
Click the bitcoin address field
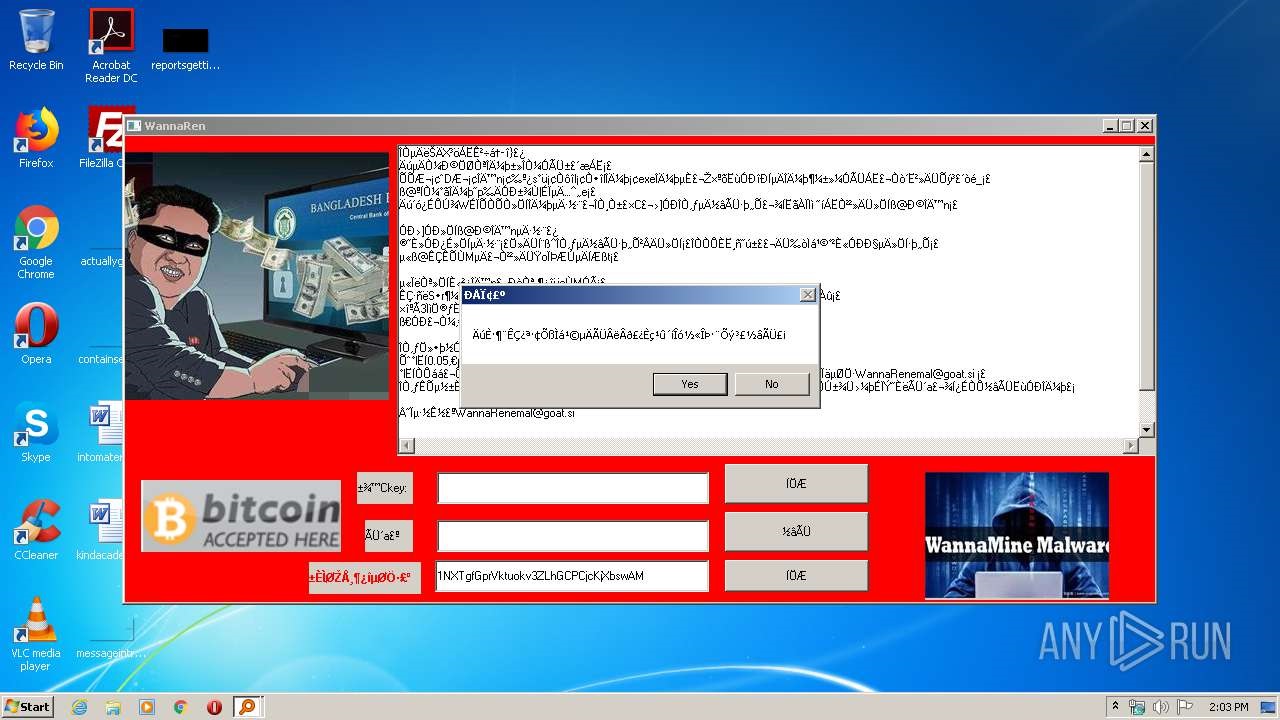pos(573,576)
